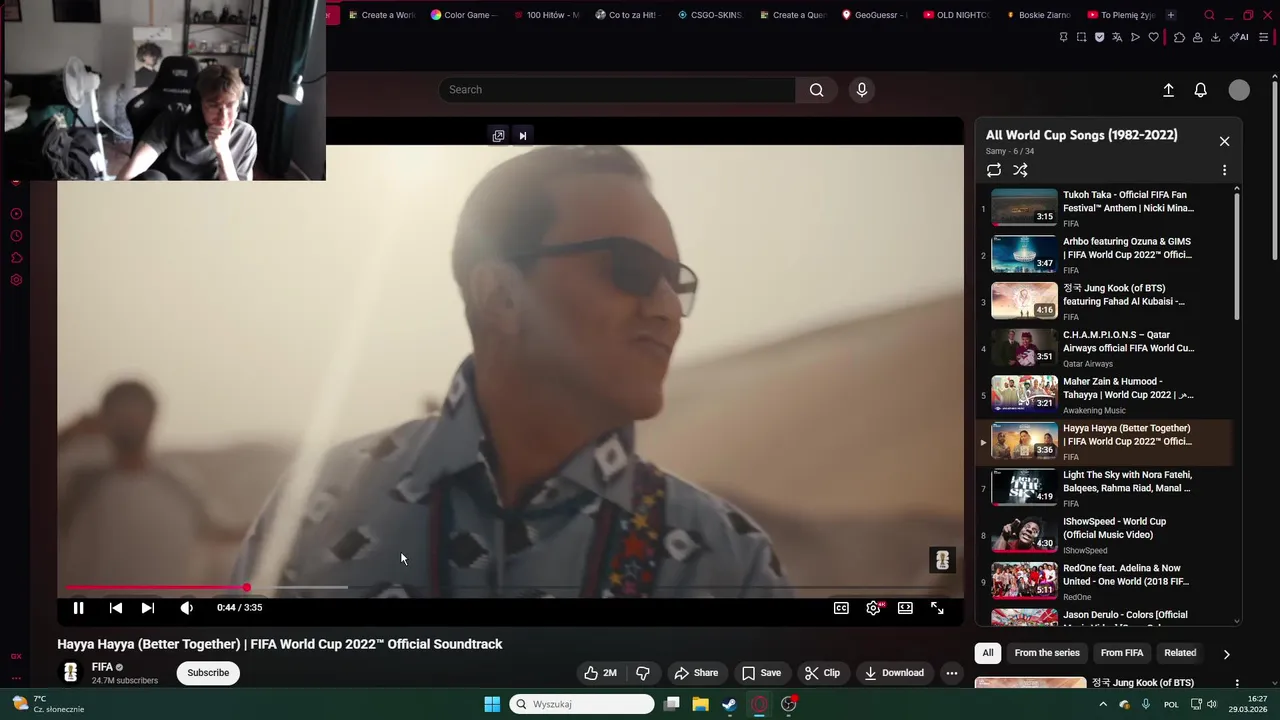Screen dimensions: 1280x720
Task: Open a new browser tab with plus
Action: point(1170,15)
